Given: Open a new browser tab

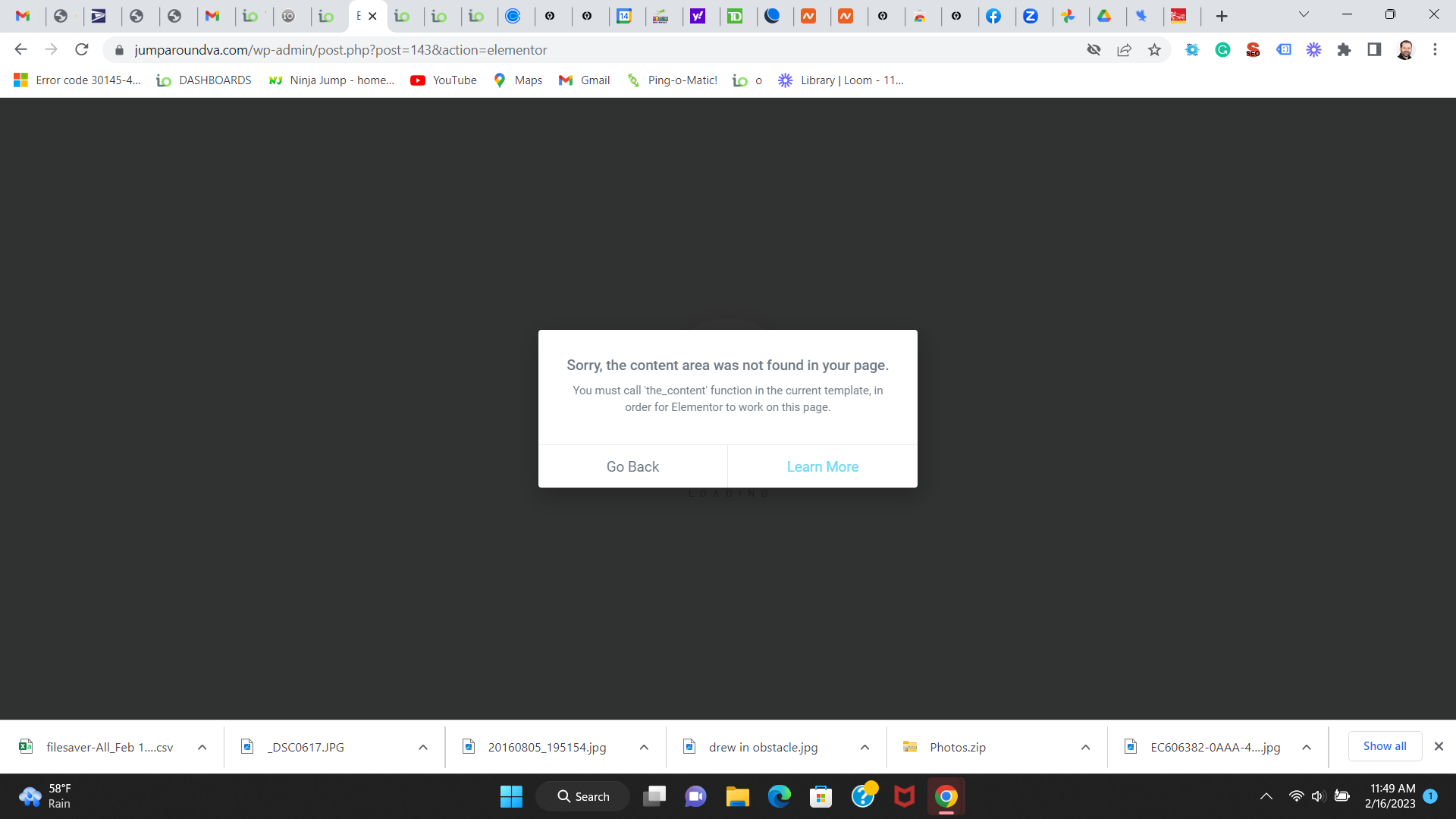Looking at the screenshot, I should tap(1222, 16).
